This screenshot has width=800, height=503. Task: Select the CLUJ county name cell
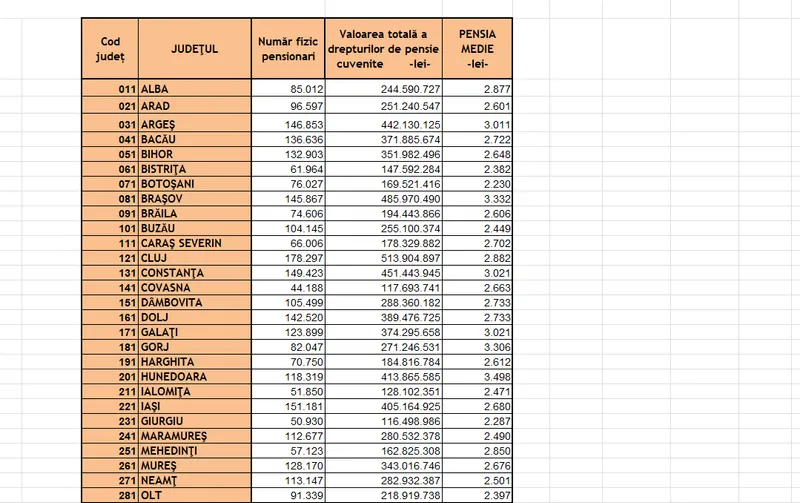(194, 258)
